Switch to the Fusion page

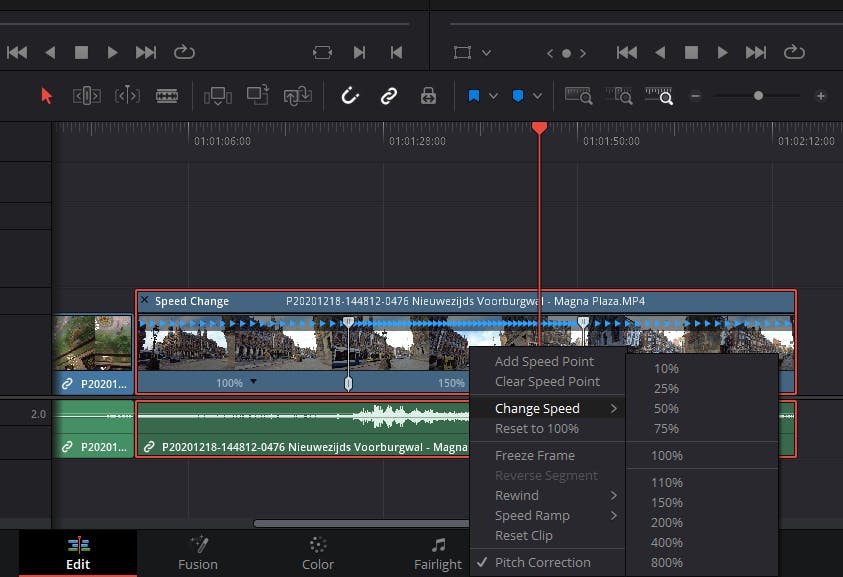click(x=198, y=553)
